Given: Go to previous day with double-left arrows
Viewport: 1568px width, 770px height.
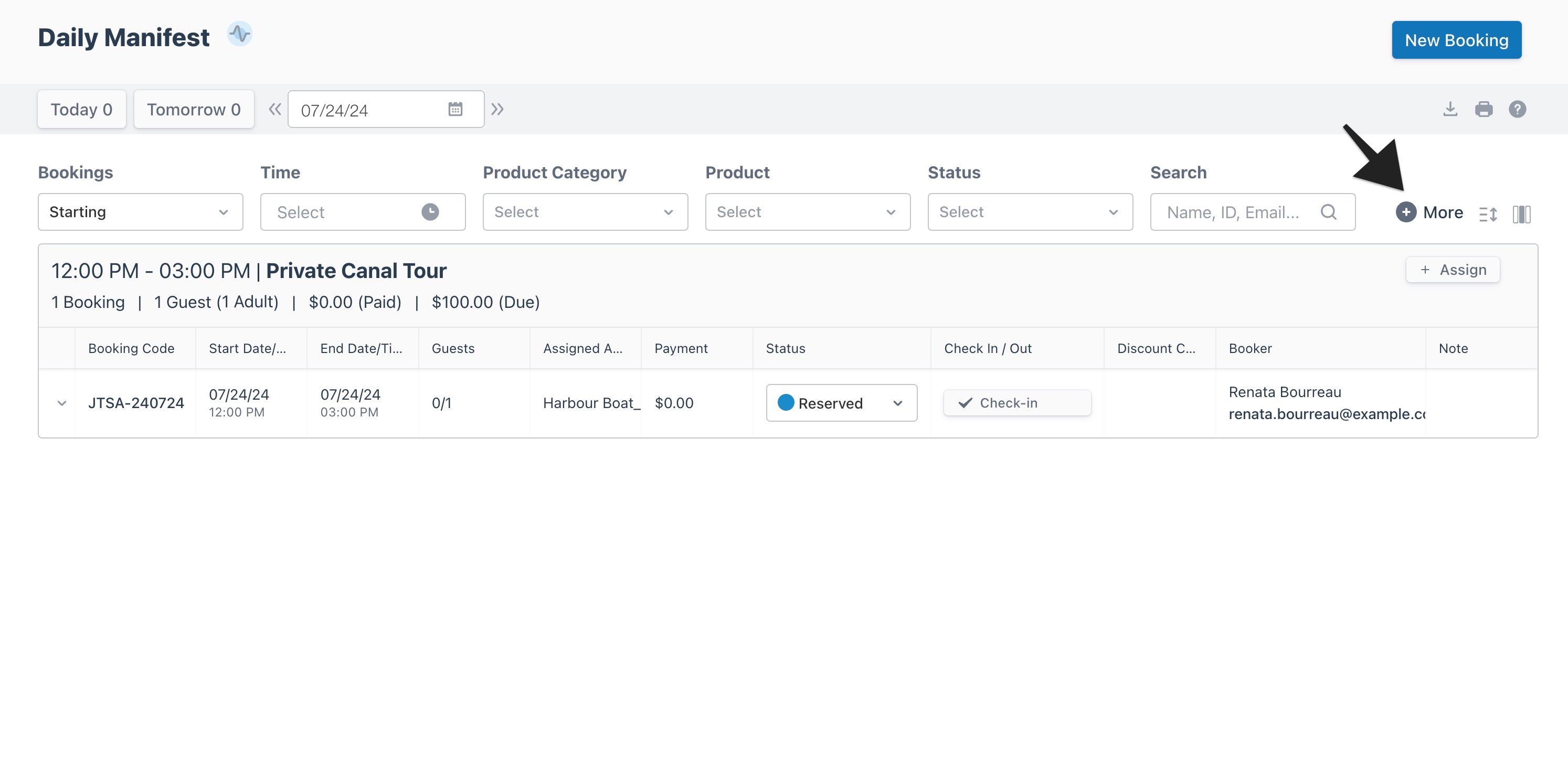Looking at the screenshot, I should coord(275,110).
